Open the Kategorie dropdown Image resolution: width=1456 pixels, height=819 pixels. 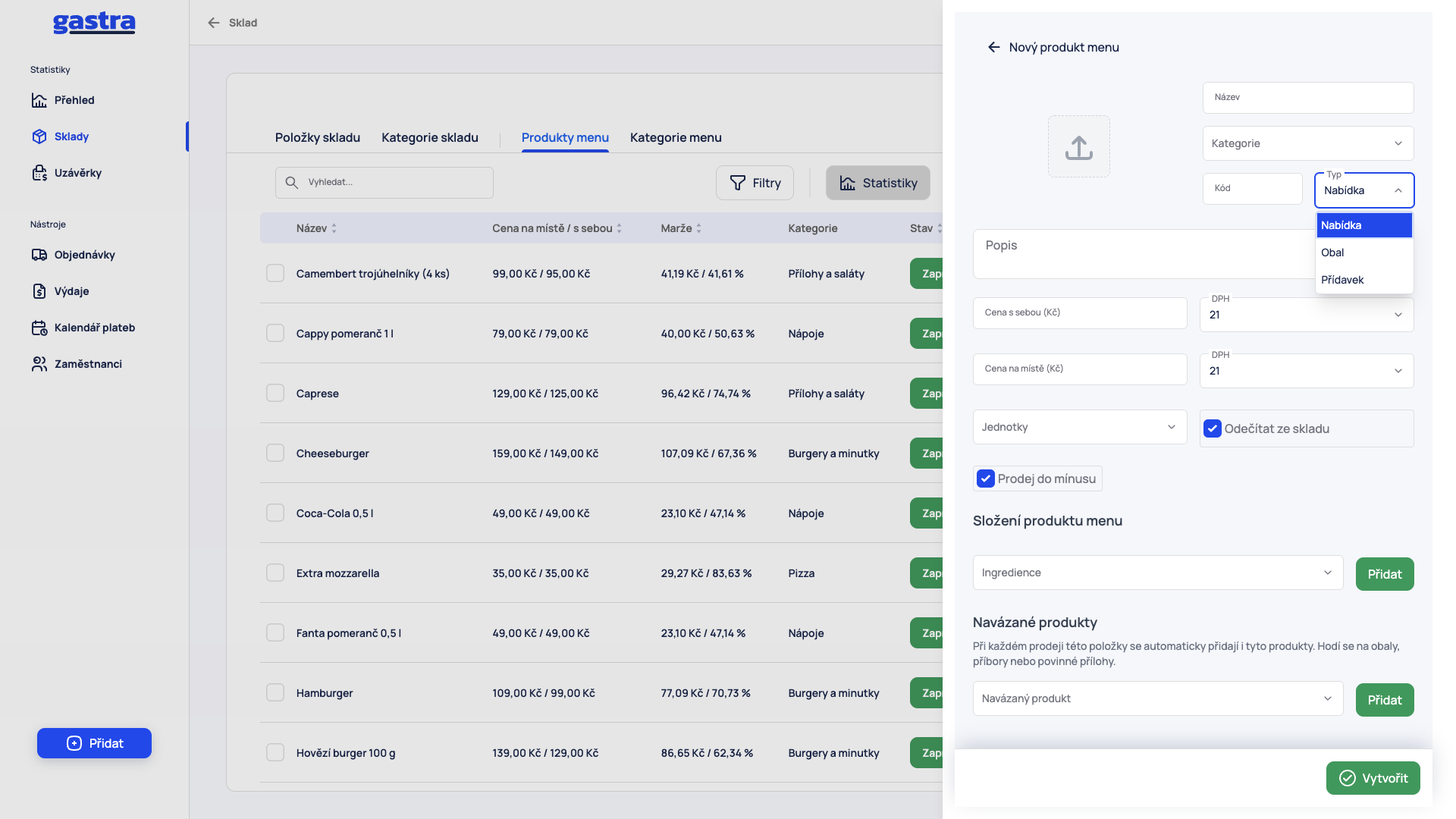click(1307, 143)
